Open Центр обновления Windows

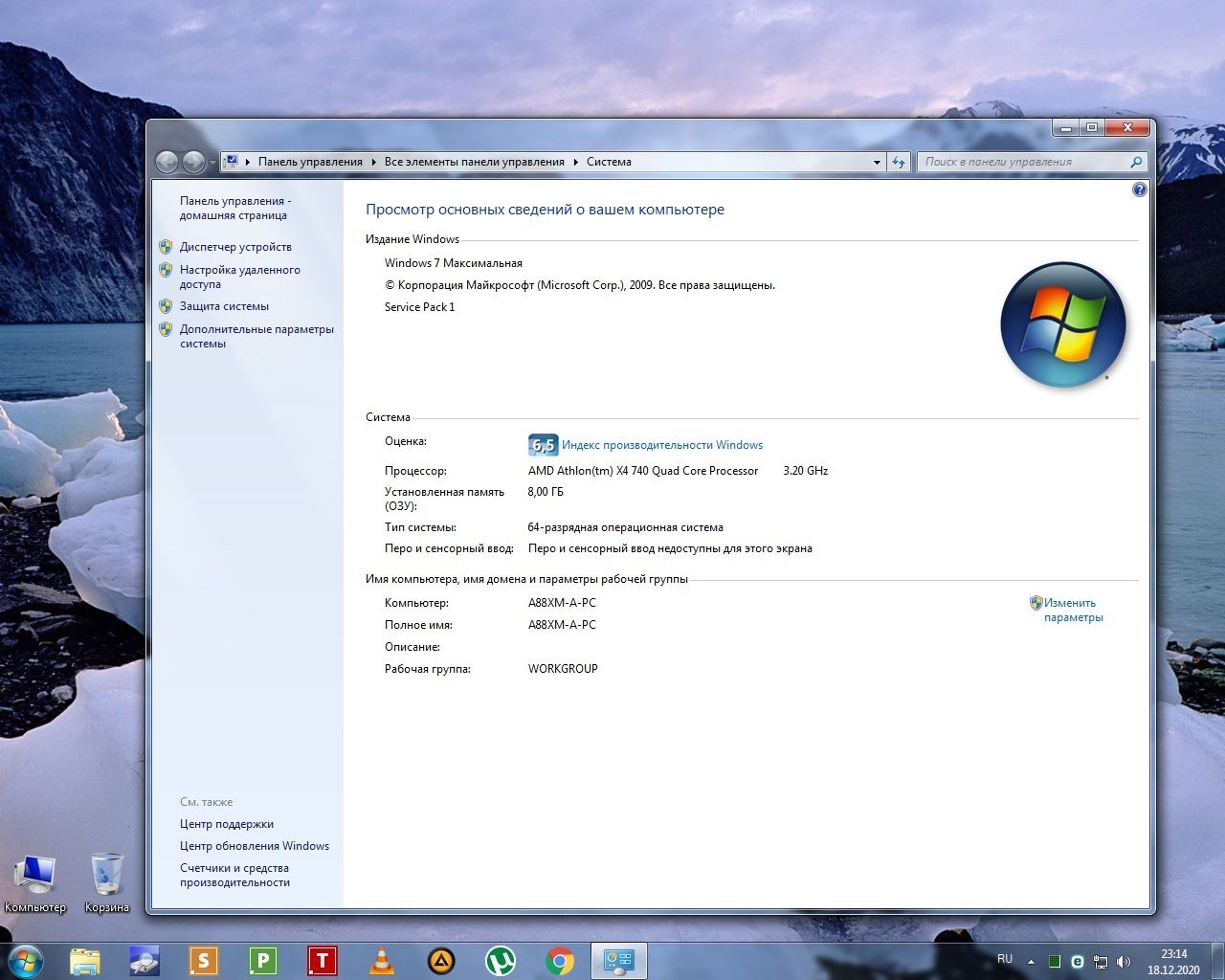(255, 846)
